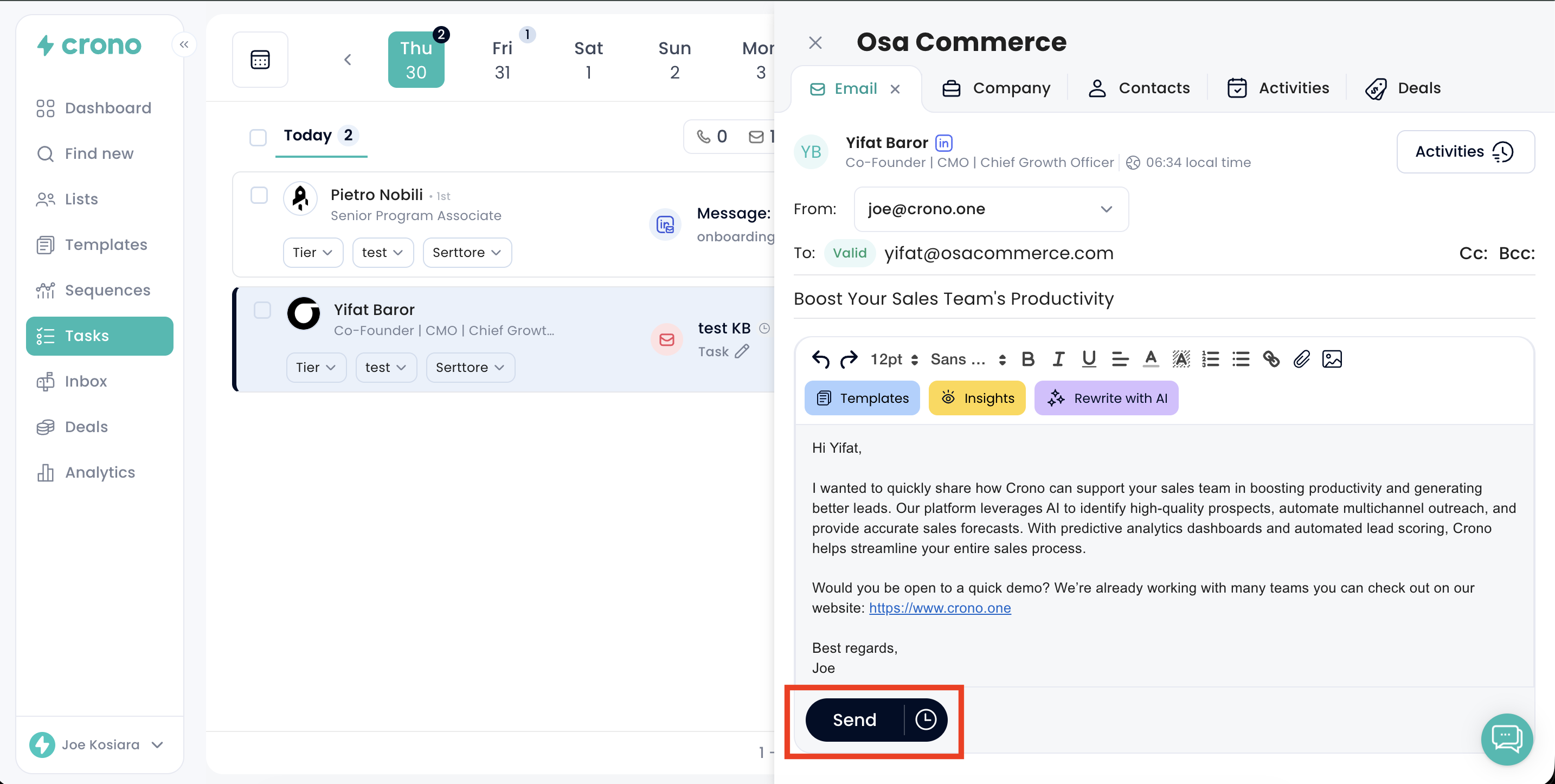Switch to the Contacts tab

(x=1139, y=88)
